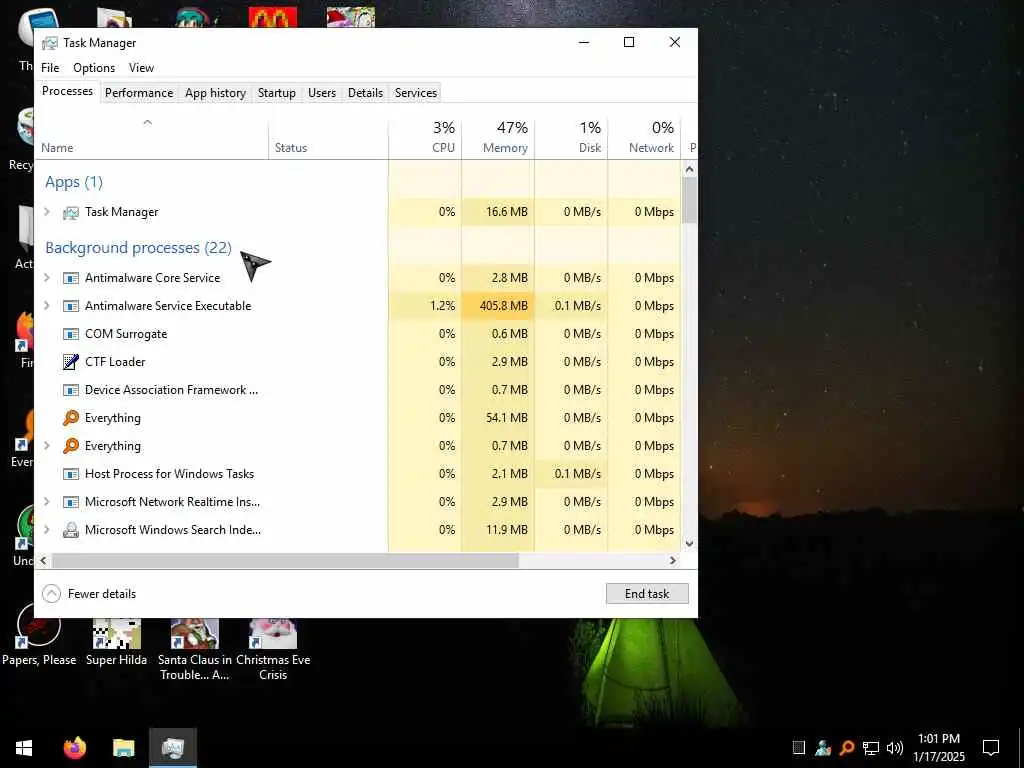This screenshot has width=1024, height=768.
Task: Click the COM Surrogate process icon
Action: coord(71,334)
